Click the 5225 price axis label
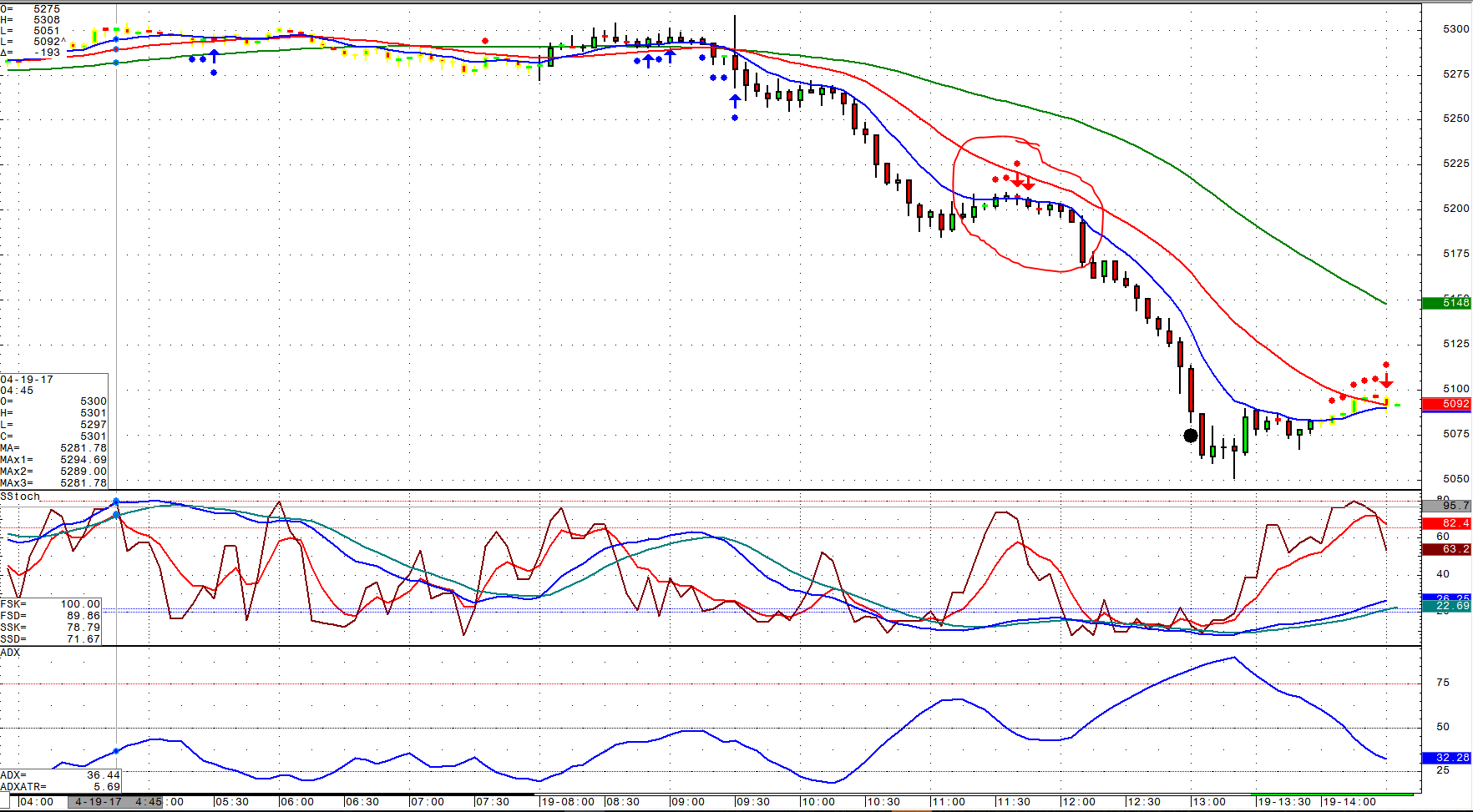Image resolution: width=1473 pixels, height=812 pixels. pos(1455,164)
